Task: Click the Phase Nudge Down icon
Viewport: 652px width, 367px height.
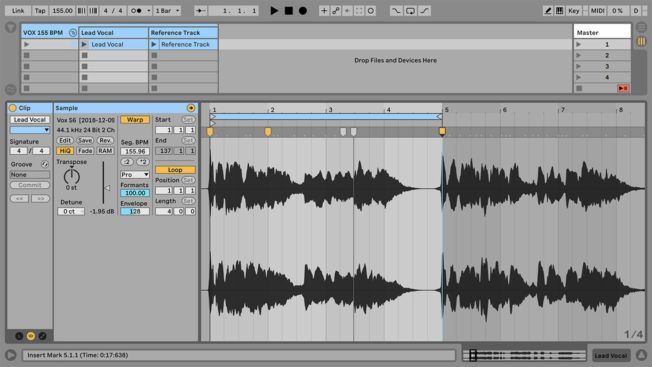Action: (82, 11)
